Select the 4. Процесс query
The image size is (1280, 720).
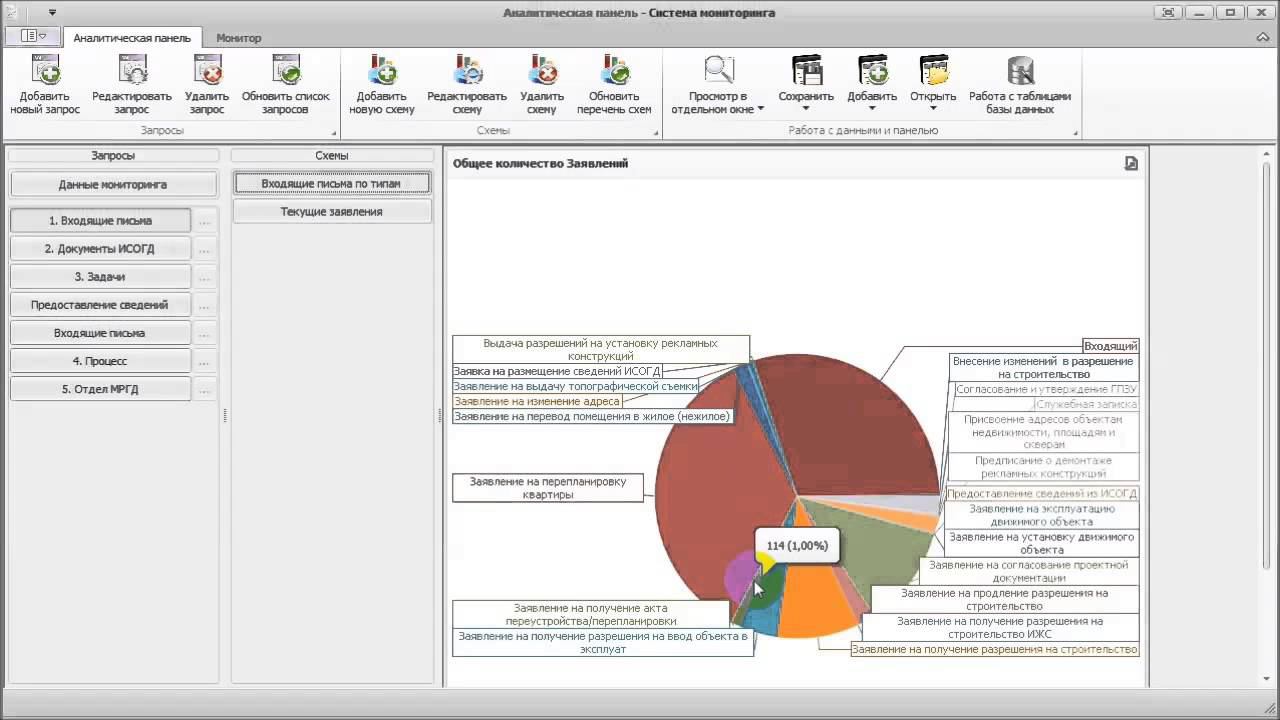click(x=100, y=361)
